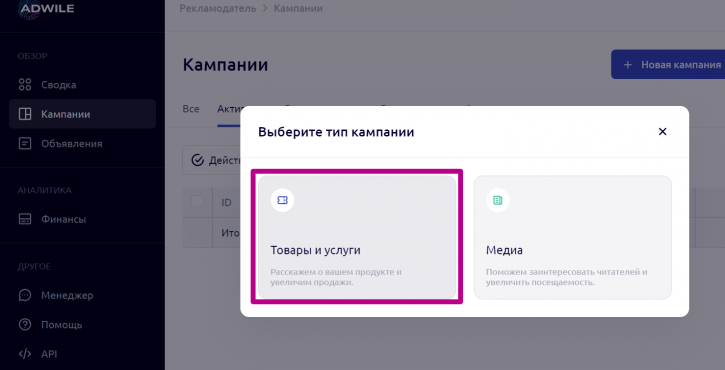725x370 pixels.
Task: Open the Действия bulk actions dropdown
Action: tap(212, 160)
